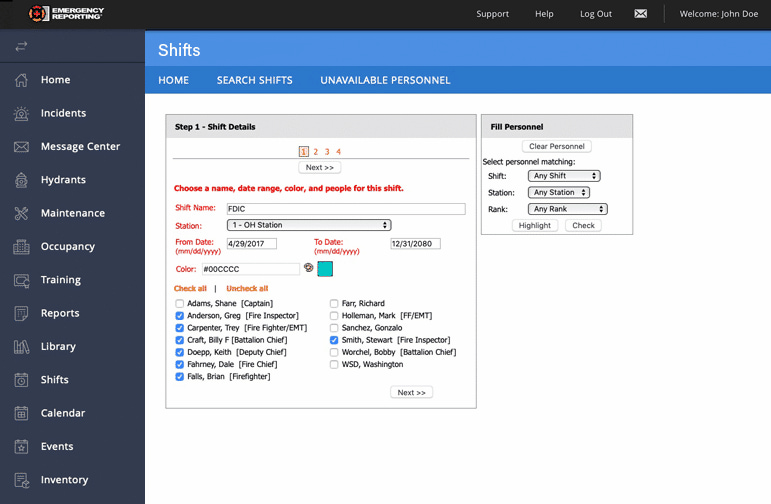Check the WSD, Washington checkbox
Screen dimensions: 771x504
[x=334, y=364]
